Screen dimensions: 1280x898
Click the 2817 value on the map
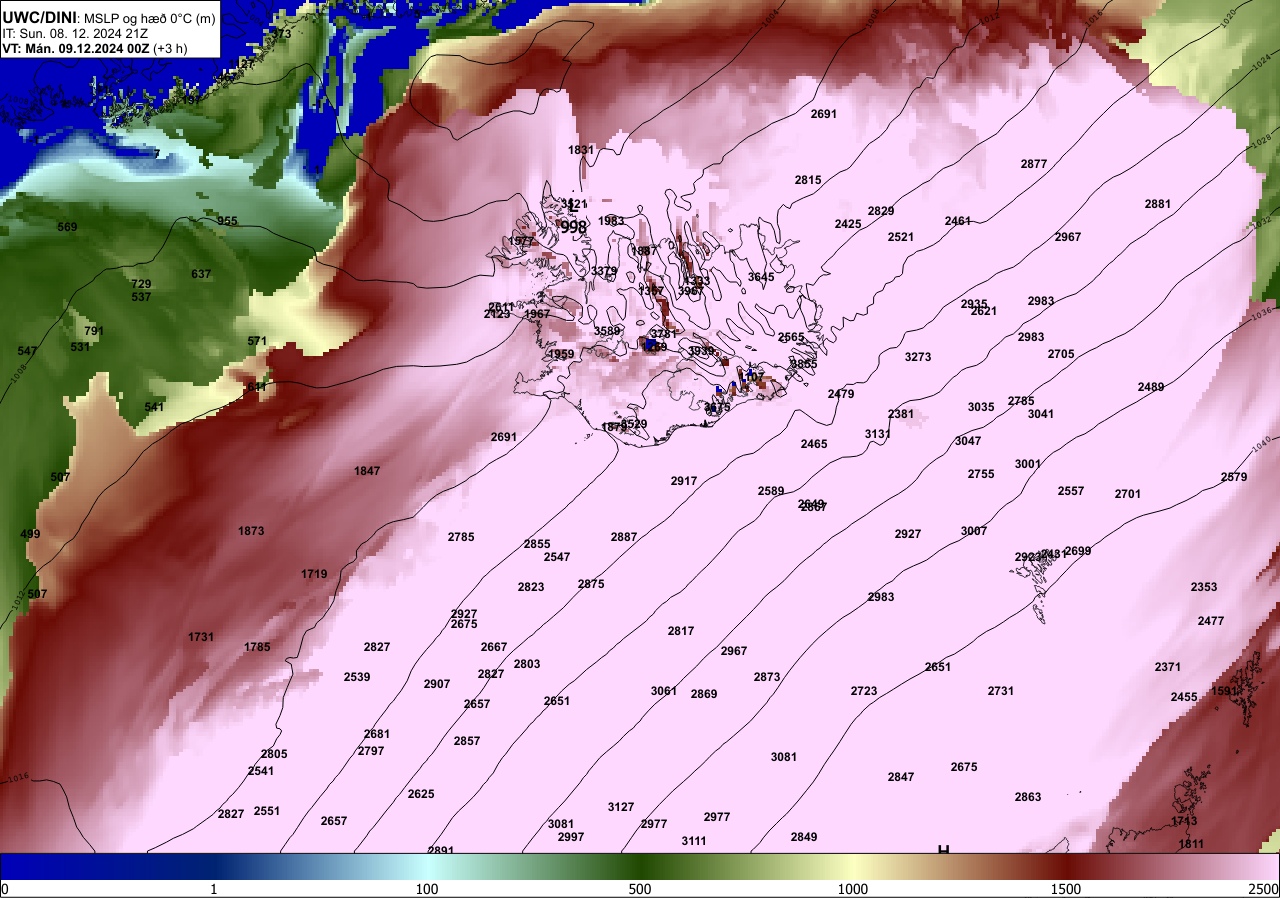[681, 631]
